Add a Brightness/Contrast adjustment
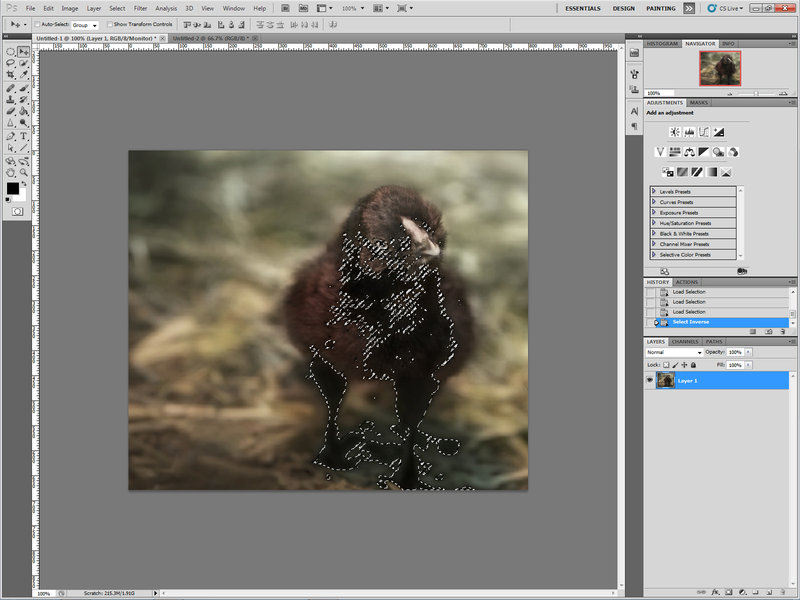This screenshot has height=600, width=800. [674, 132]
